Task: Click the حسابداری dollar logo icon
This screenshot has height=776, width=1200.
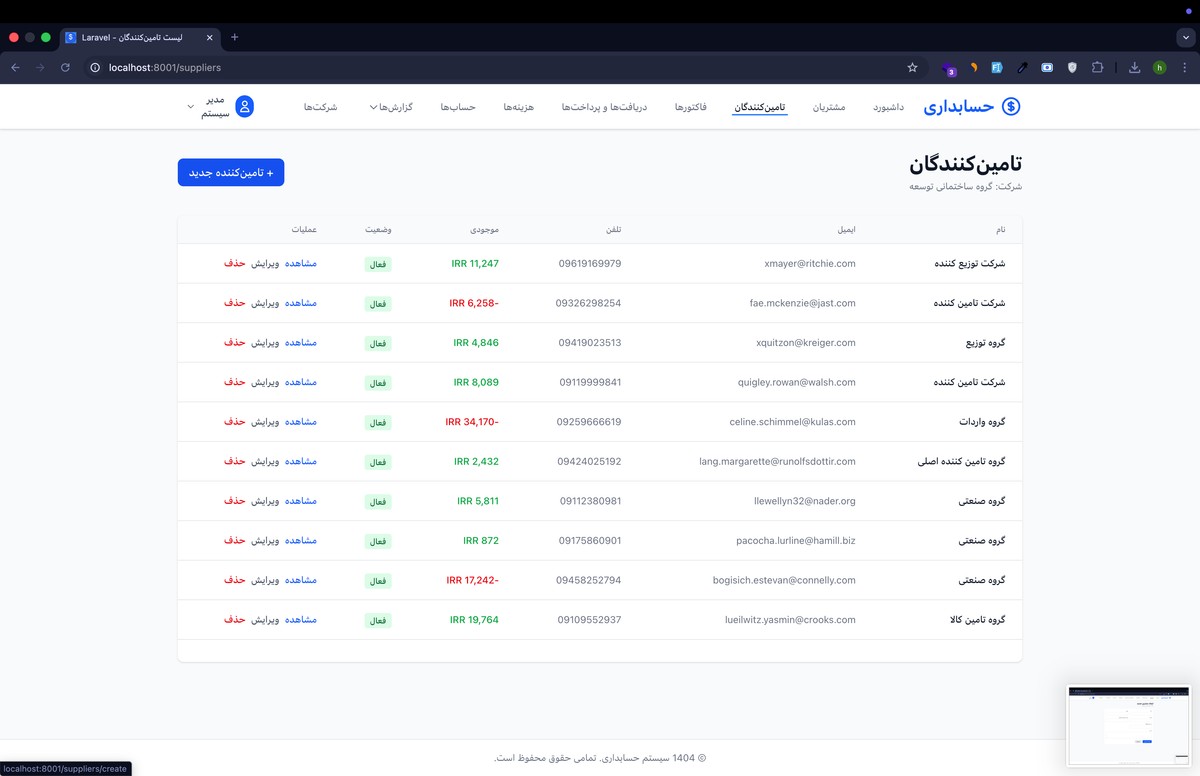Action: 1009,106
